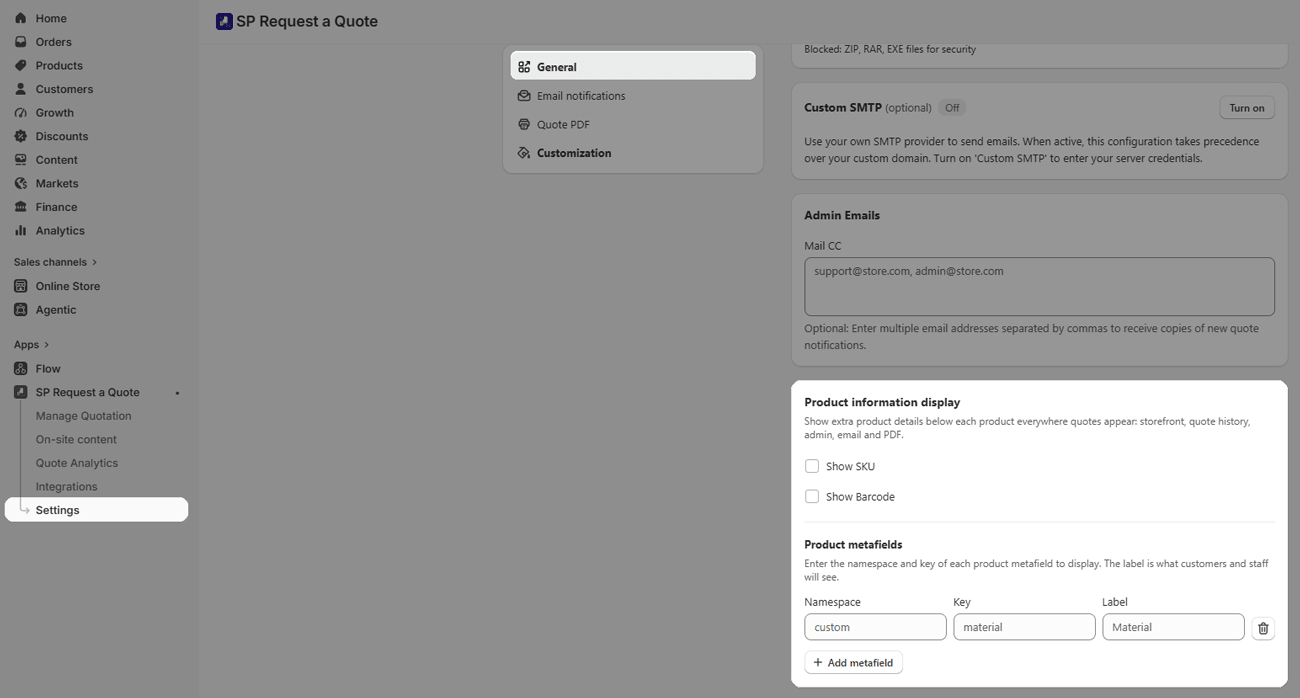Click the Discounts badge icon

(20, 136)
